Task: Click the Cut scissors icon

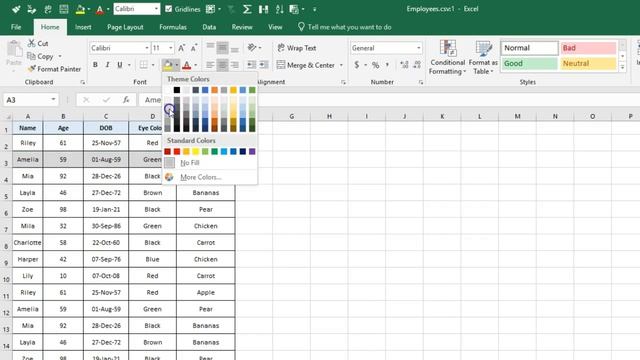Action: [x=31, y=43]
